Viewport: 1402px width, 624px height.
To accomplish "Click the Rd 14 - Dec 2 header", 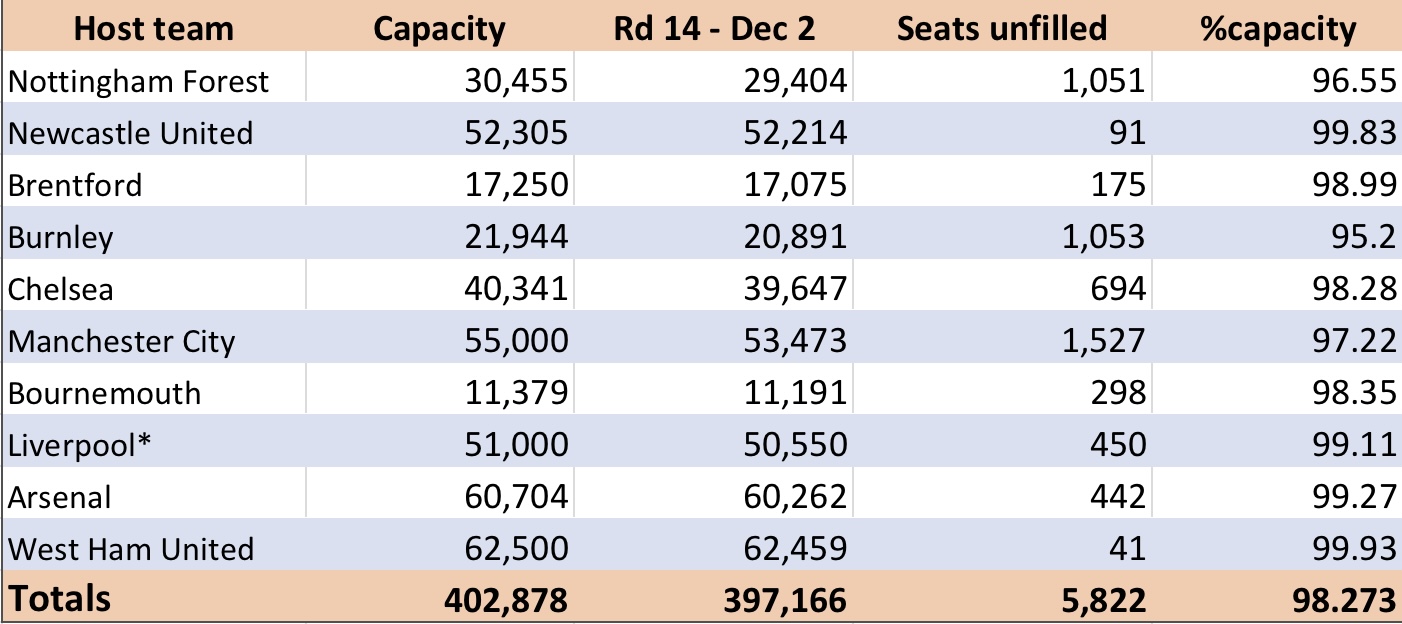I will 714,28.
